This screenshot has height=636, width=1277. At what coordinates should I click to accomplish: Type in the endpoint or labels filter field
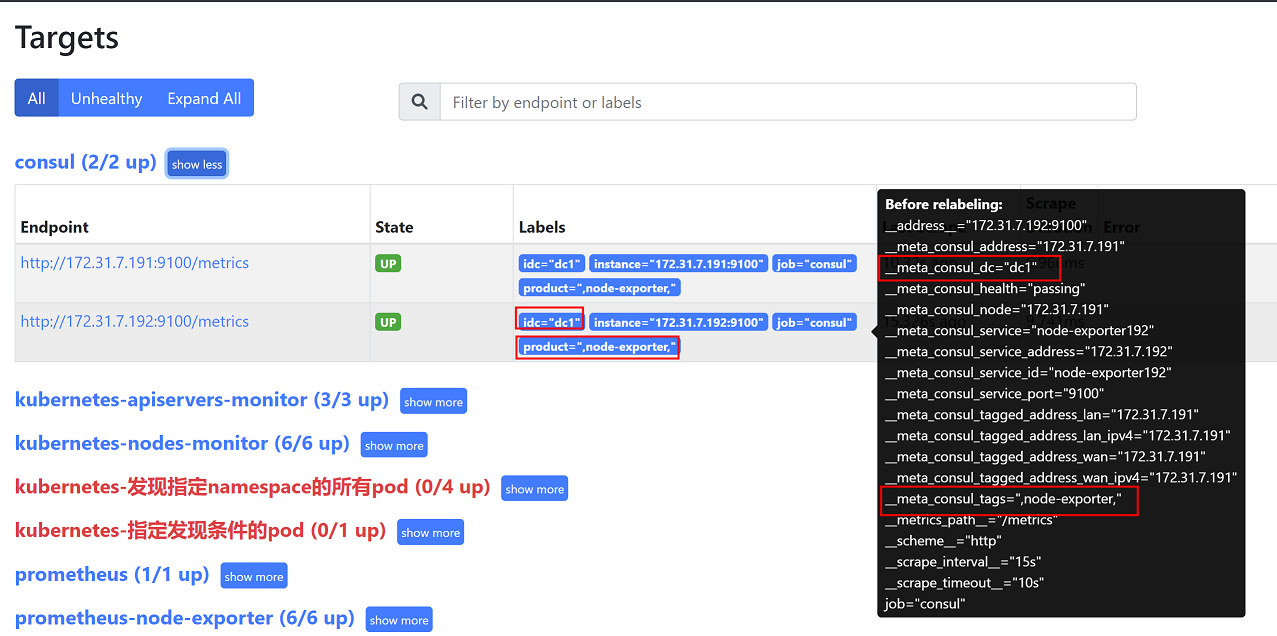(787, 102)
